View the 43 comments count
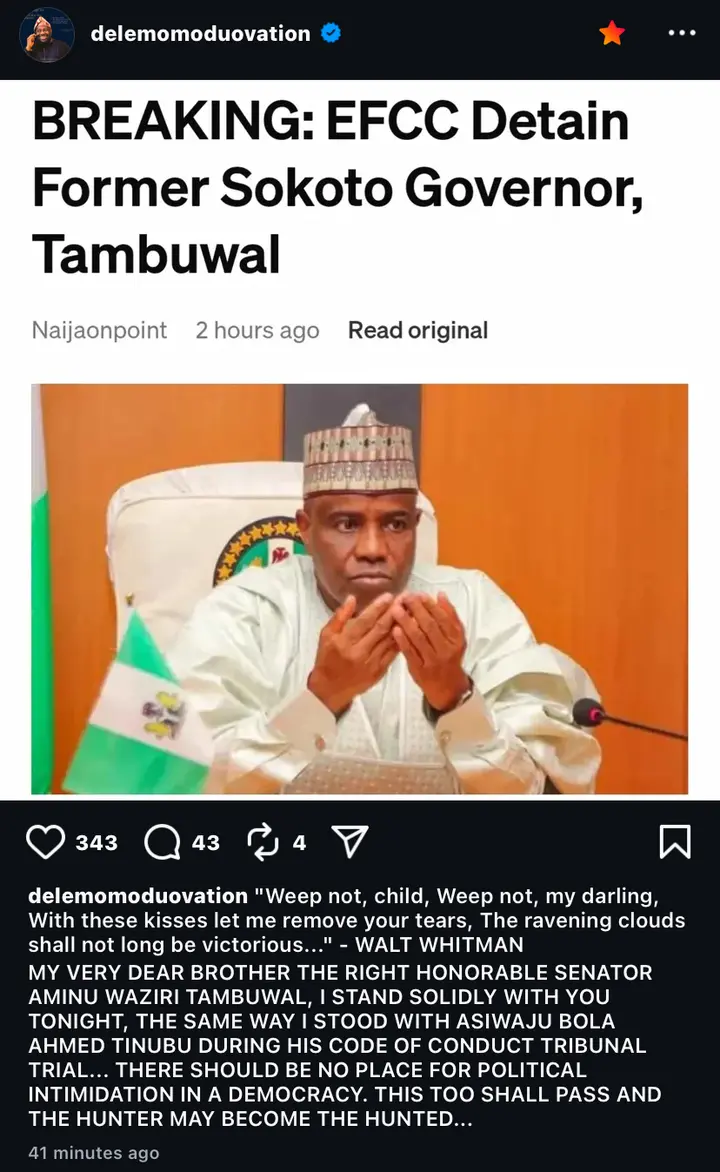The width and height of the screenshot is (720, 1172). [206, 842]
